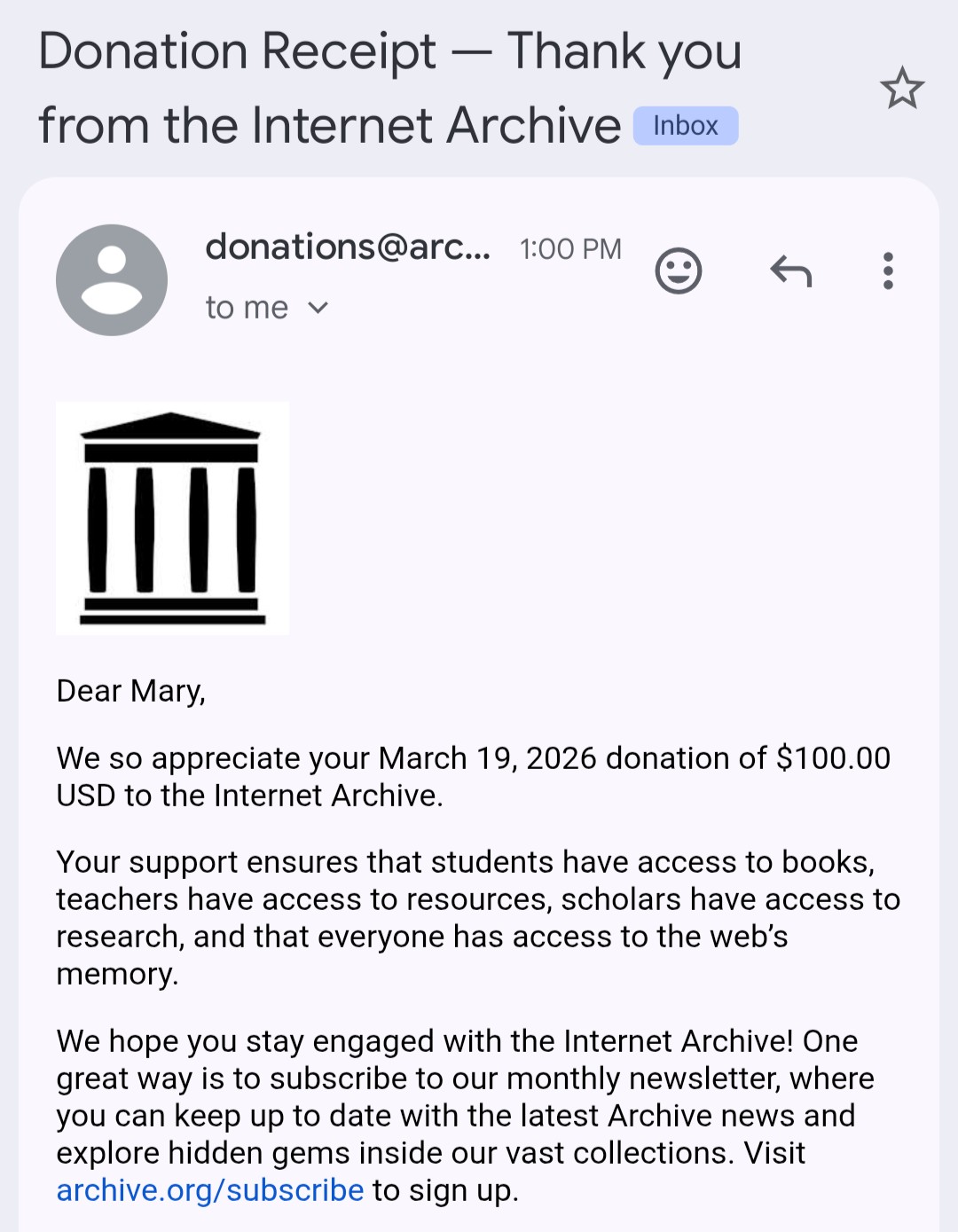
Task: Tap the "to sign up." text
Action: coord(445,1189)
